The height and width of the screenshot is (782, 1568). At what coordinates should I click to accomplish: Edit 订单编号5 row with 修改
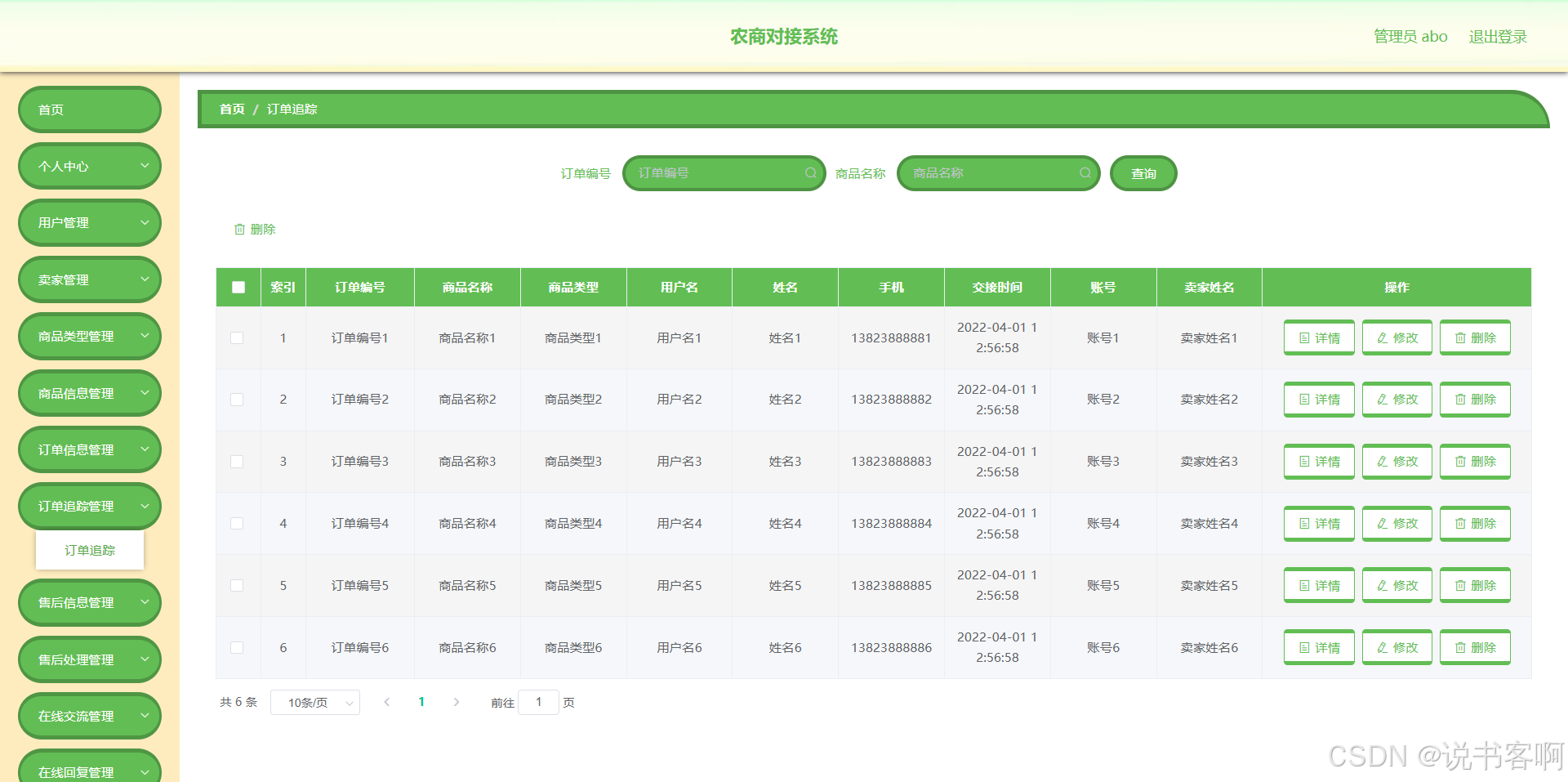[1397, 585]
